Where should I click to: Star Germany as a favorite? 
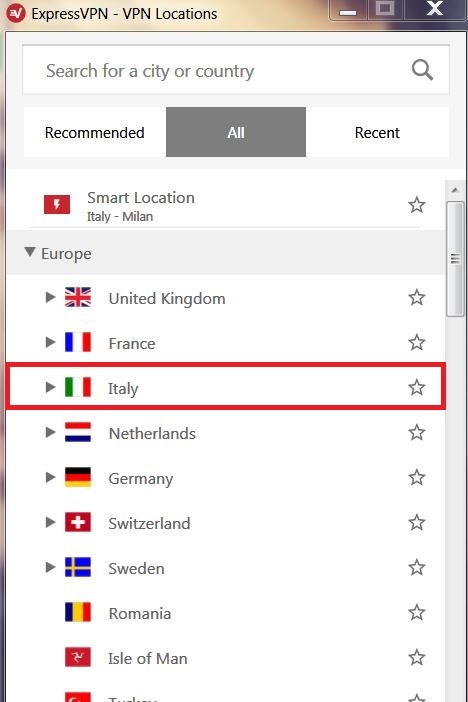pos(416,477)
